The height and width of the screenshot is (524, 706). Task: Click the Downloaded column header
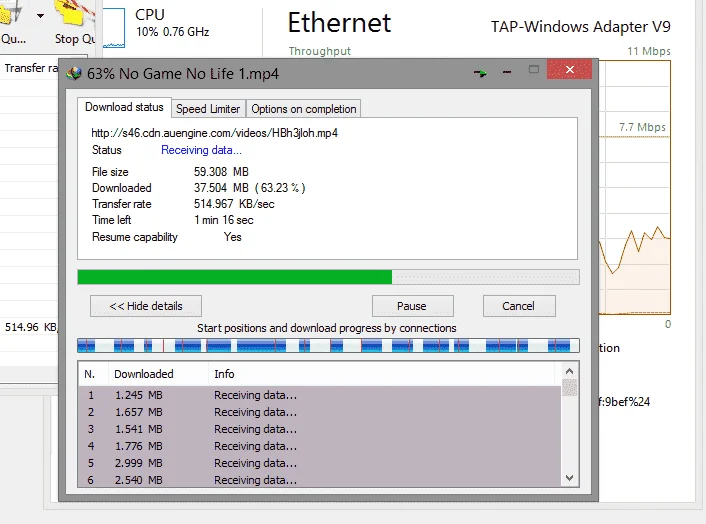(x=158, y=374)
